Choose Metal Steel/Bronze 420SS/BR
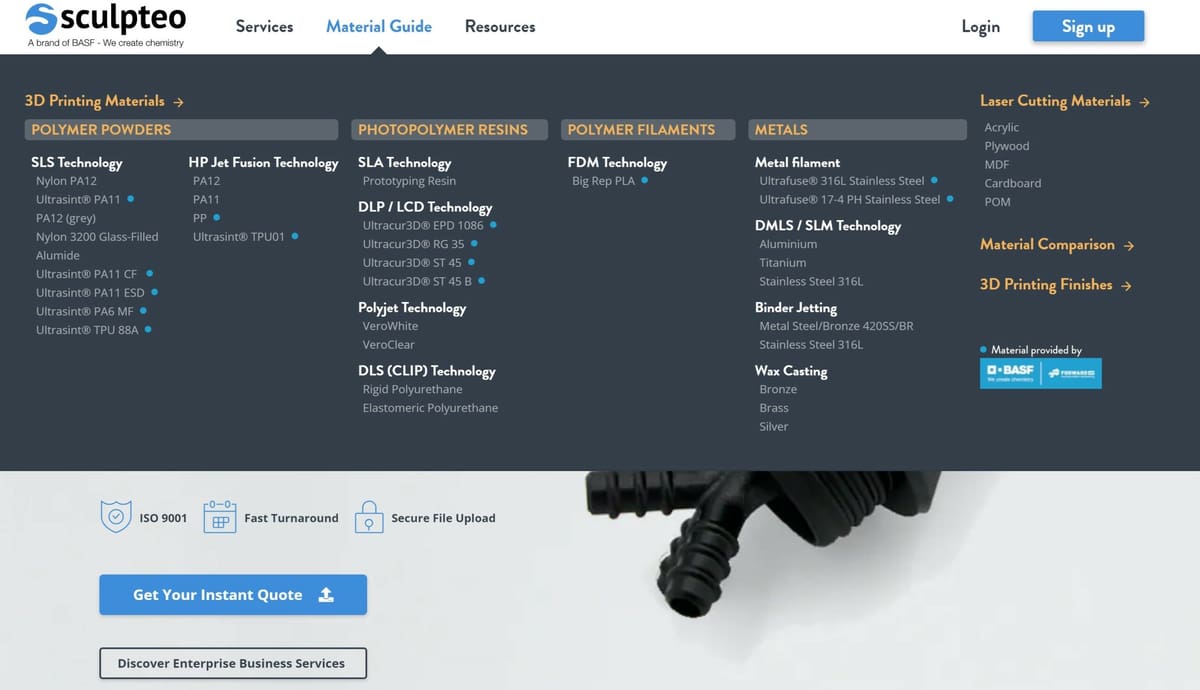Screen dimensions: 1200x690 click(x=836, y=326)
